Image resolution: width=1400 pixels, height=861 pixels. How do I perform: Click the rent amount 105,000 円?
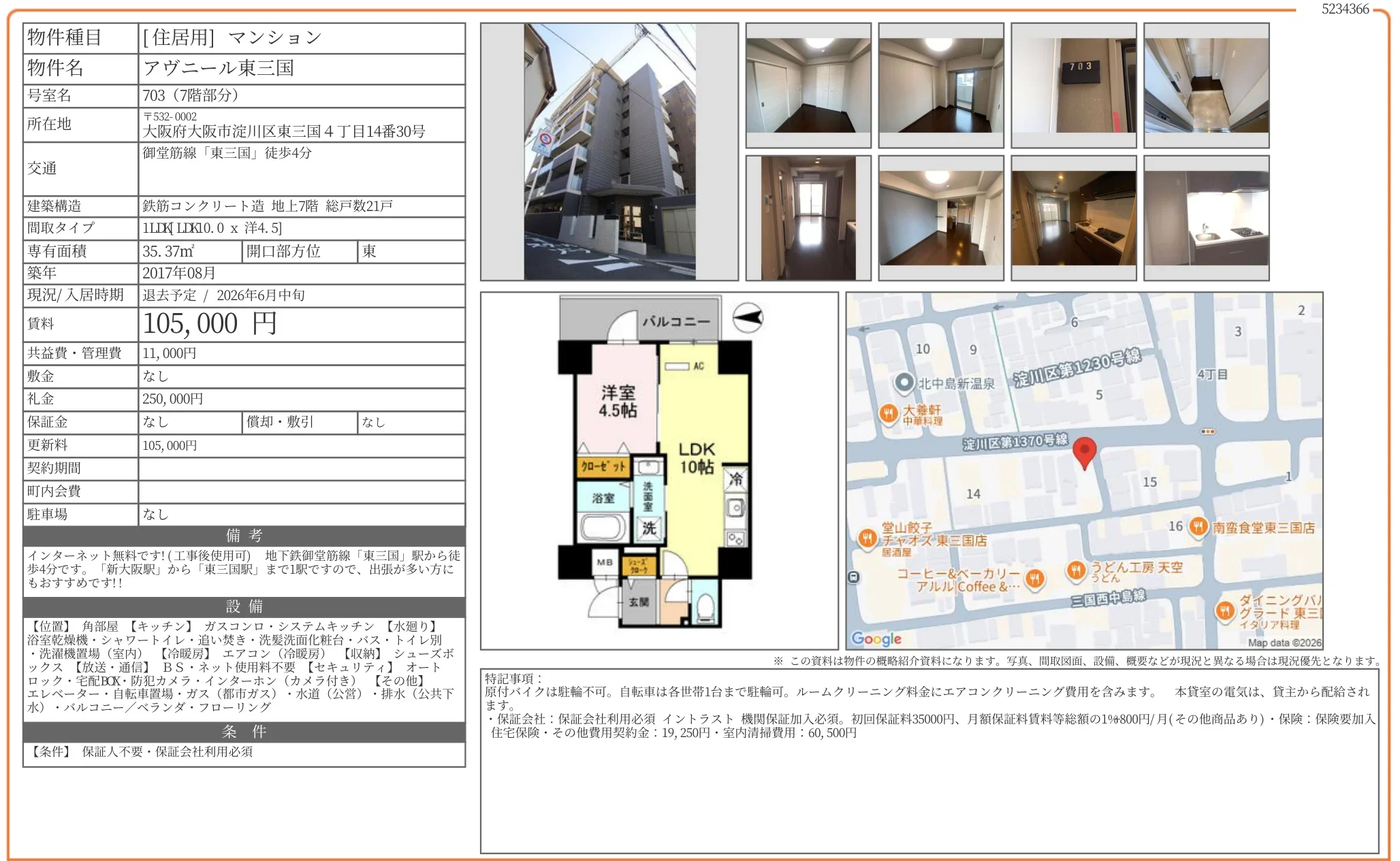(210, 324)
